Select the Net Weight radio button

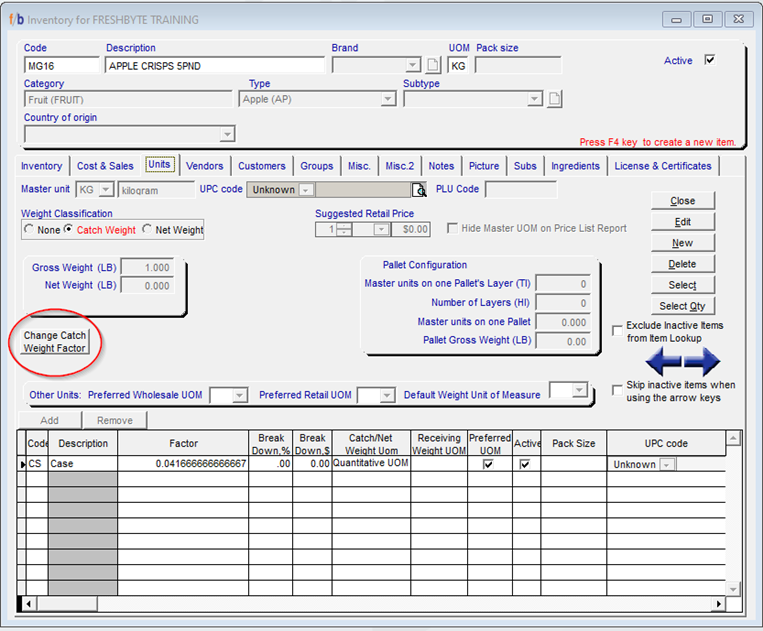(147, 229)
